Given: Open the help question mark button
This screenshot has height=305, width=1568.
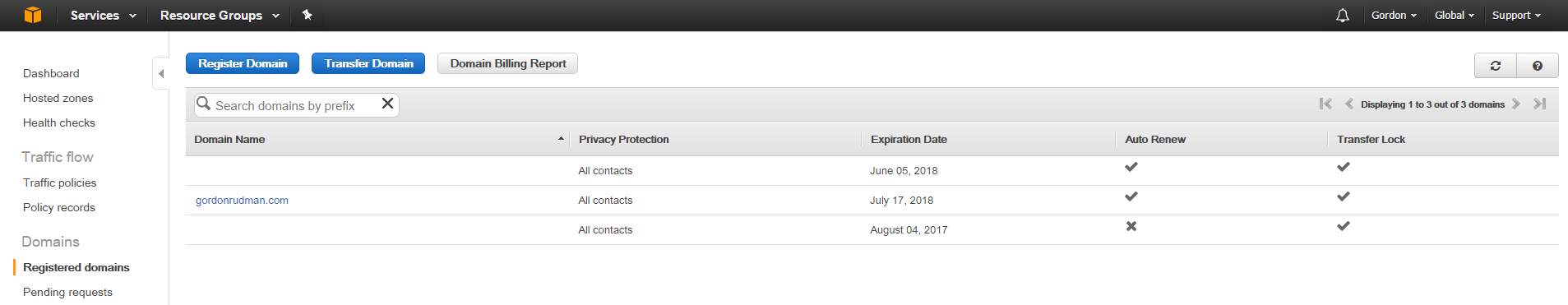Looking at the screenshot, I should [x=1538, y=66].
